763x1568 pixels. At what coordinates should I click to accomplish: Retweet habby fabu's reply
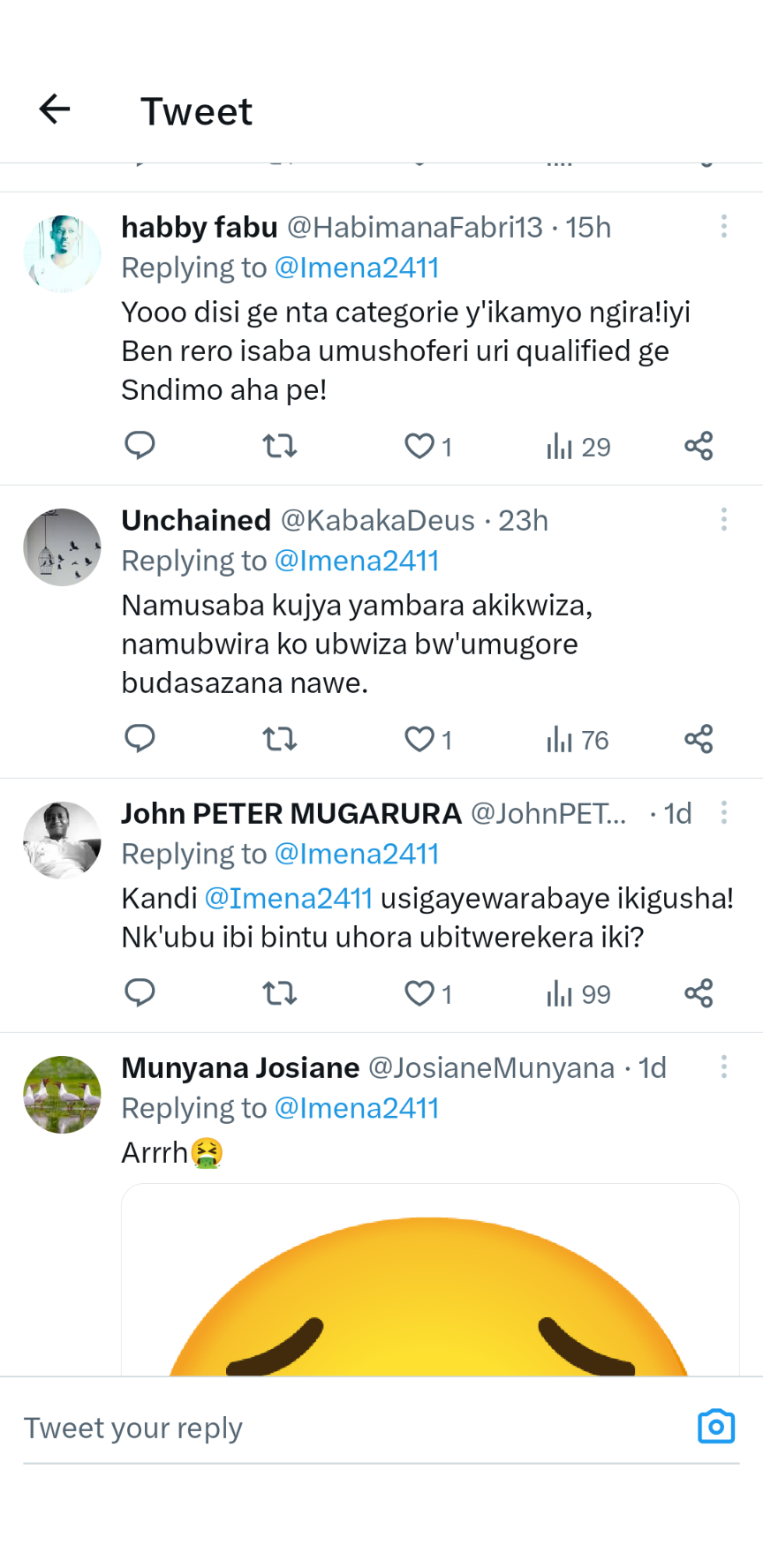pyautogui.click(x=280, y=446)
